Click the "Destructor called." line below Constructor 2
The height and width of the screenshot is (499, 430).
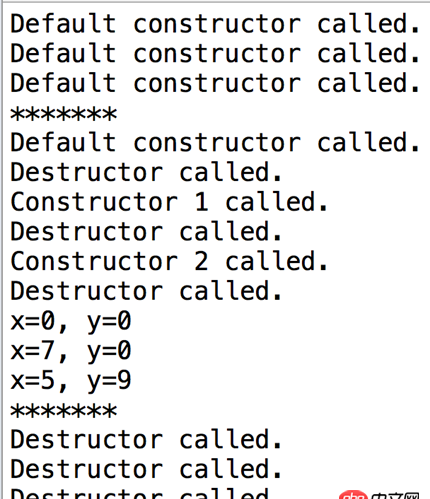pyautogui.click(x=146, y=291)
